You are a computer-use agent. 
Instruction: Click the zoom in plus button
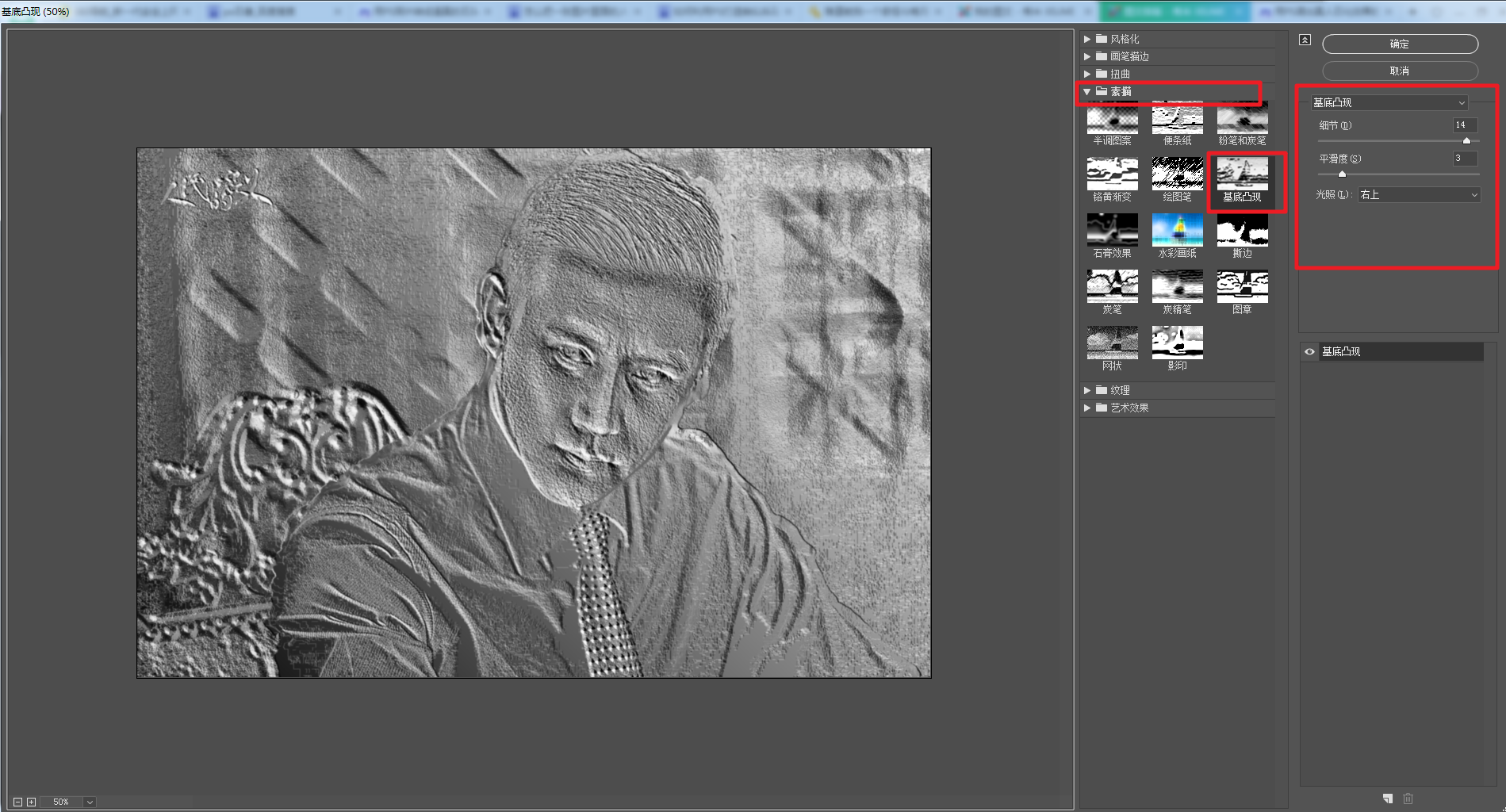click(31, 802)
